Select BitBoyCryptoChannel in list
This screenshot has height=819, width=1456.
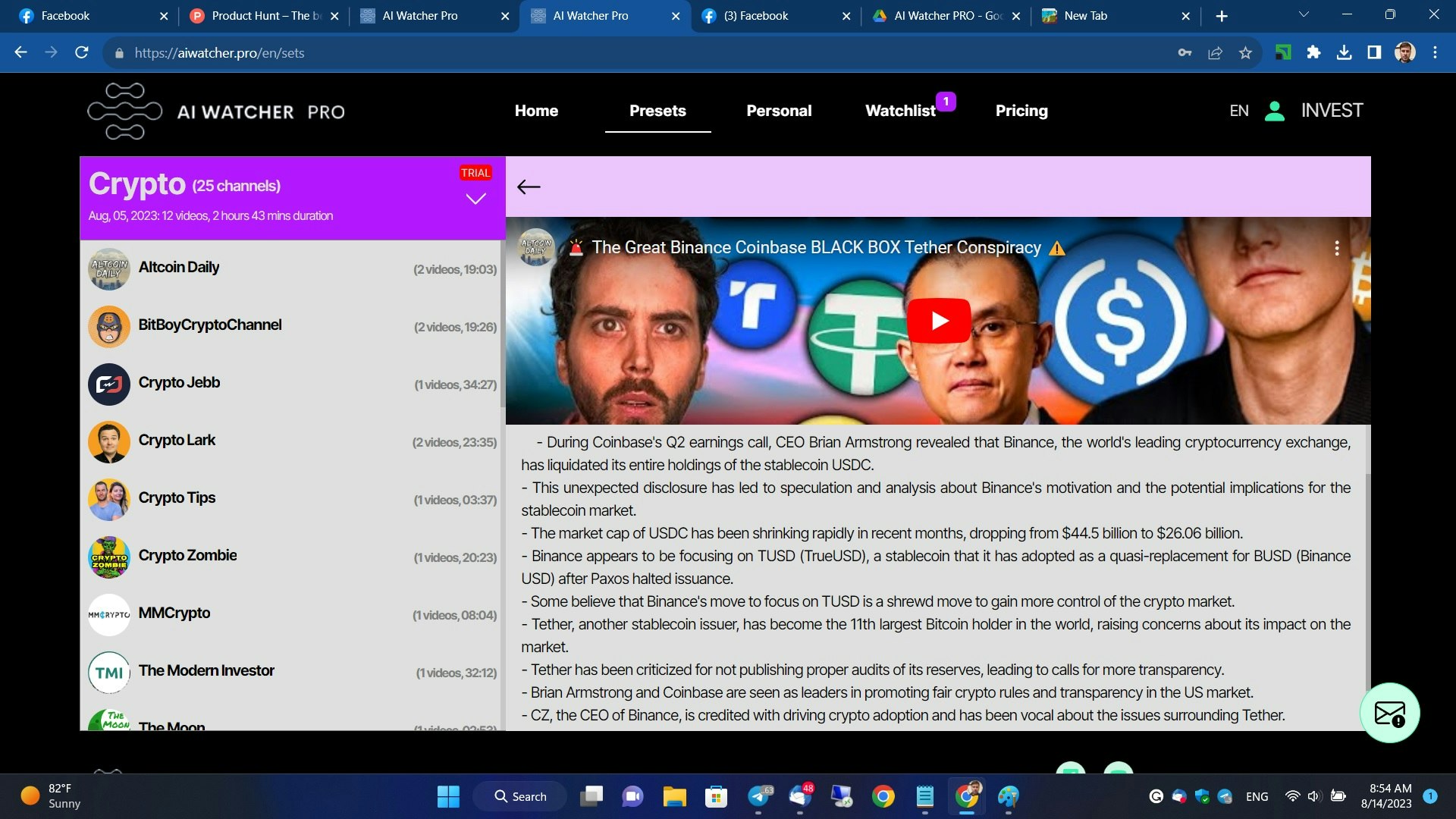[x=209, y=325]
